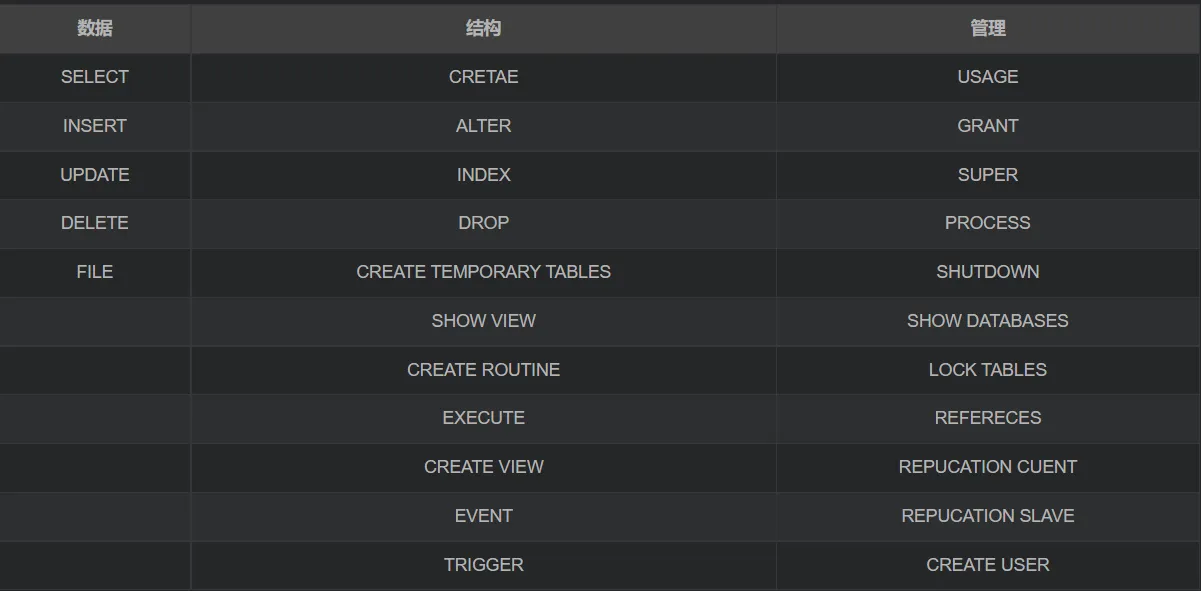This screenshot has height=591, width=1201.
Task: Choose the TRIGGER cell
Action: [483, 565]
